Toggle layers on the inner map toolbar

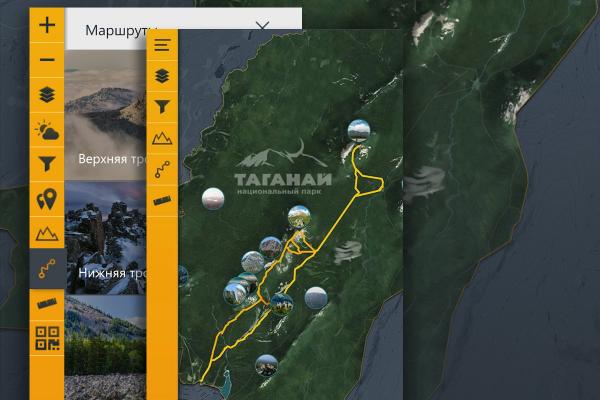coord(163,75)
